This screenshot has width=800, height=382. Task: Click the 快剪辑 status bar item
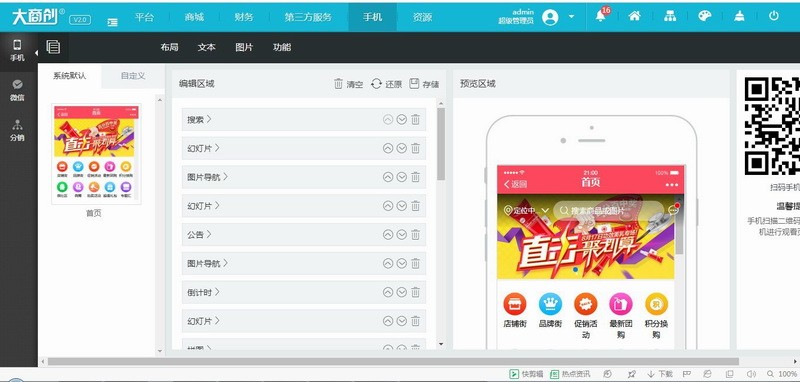(x=527, y=374)
